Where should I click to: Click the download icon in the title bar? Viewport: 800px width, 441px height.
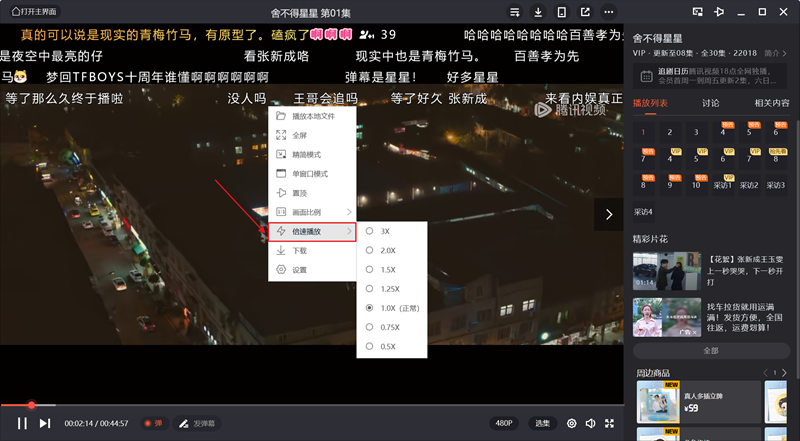[538, 12]
